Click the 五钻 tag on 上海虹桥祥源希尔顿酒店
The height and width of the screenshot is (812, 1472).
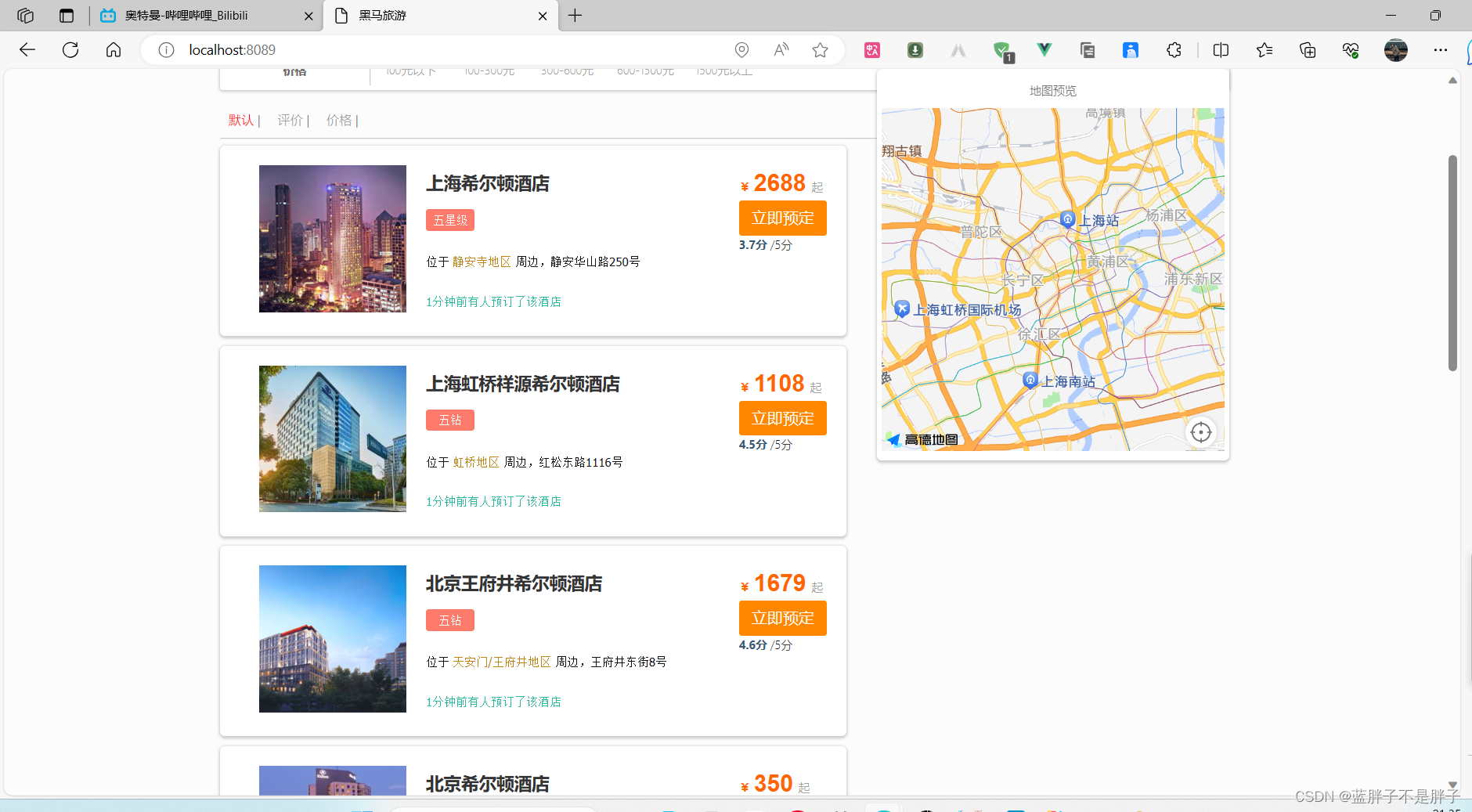(x=450, y=420)
